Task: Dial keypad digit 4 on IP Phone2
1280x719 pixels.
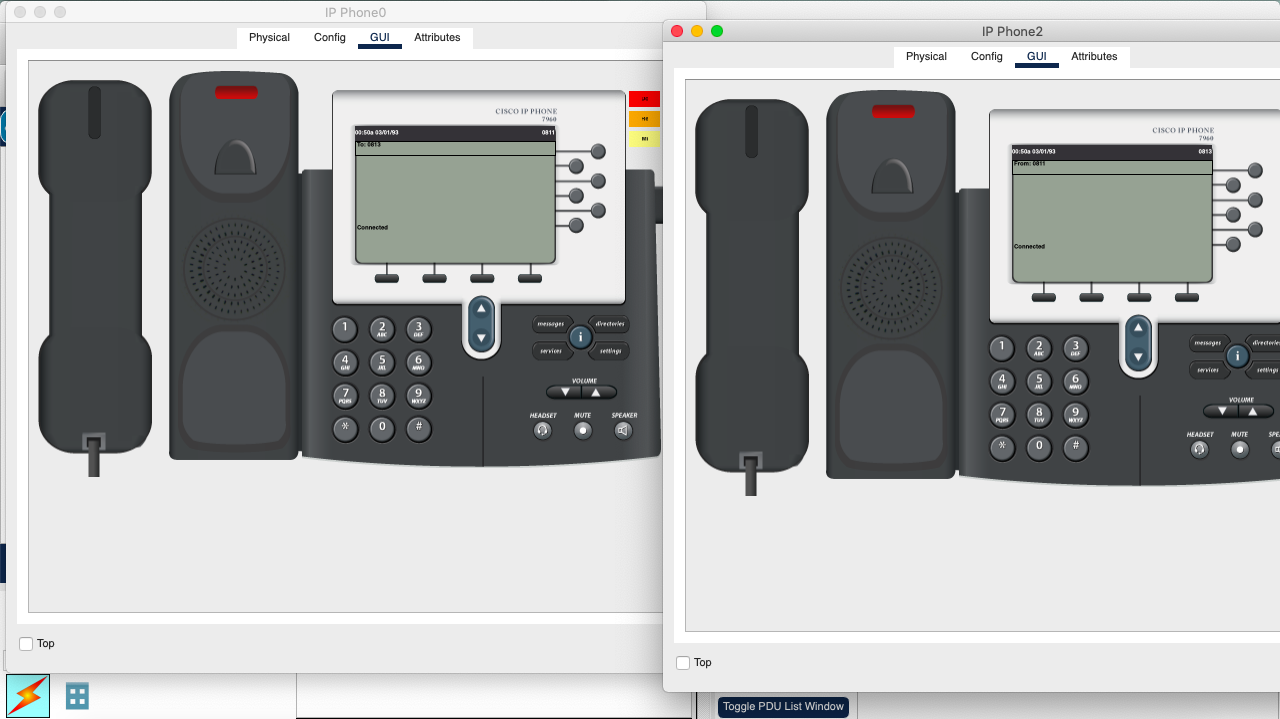Action: point(1002,380)
